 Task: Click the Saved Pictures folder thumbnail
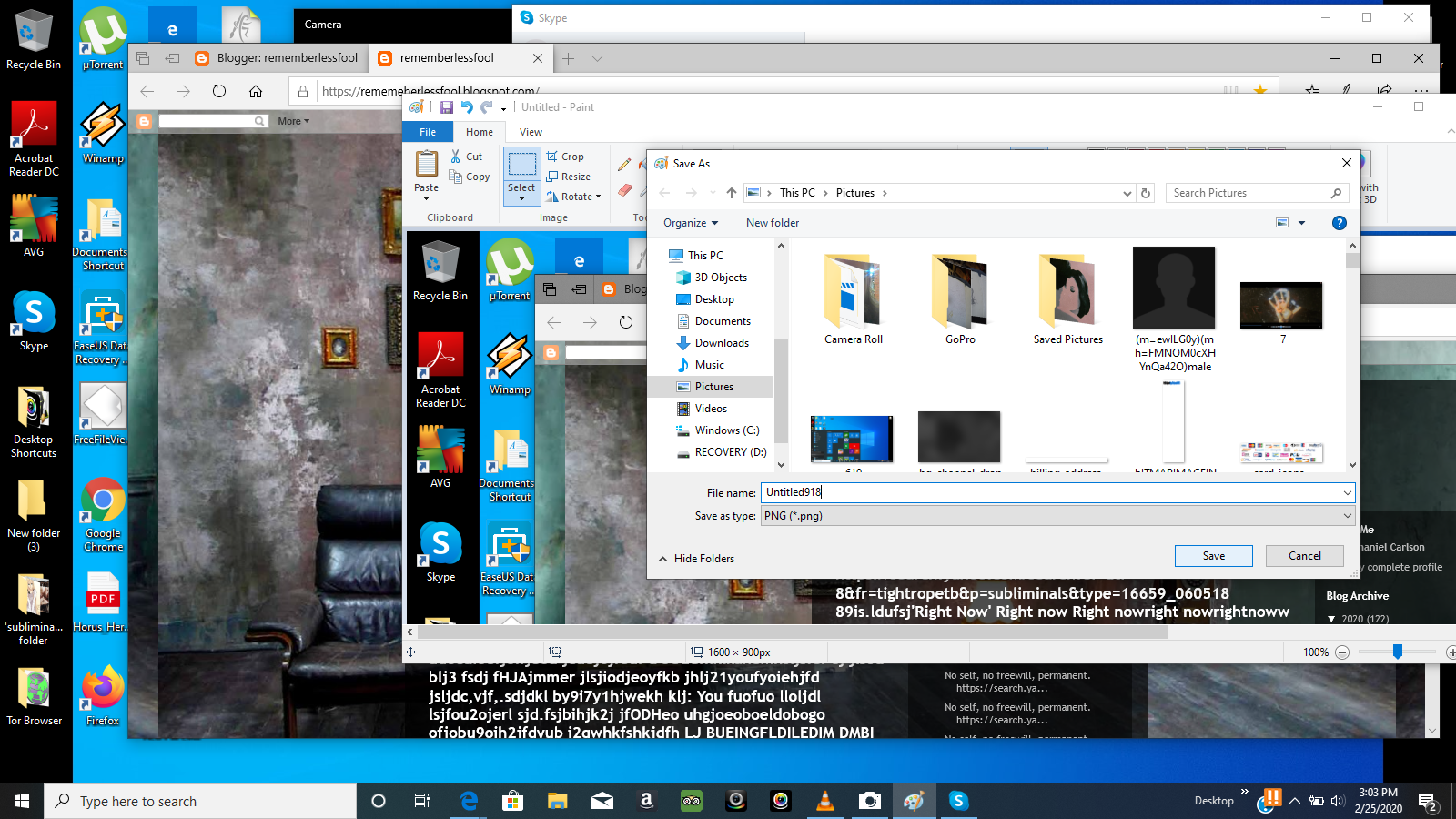[1067, 291]
